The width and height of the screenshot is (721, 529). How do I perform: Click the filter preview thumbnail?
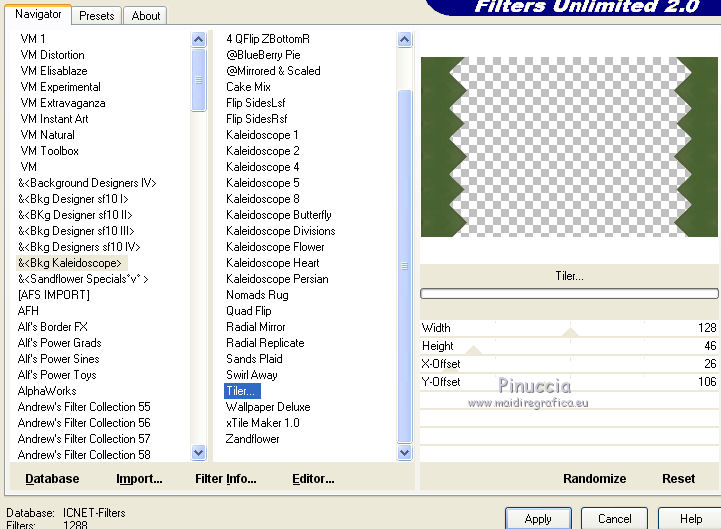(569, 147)
